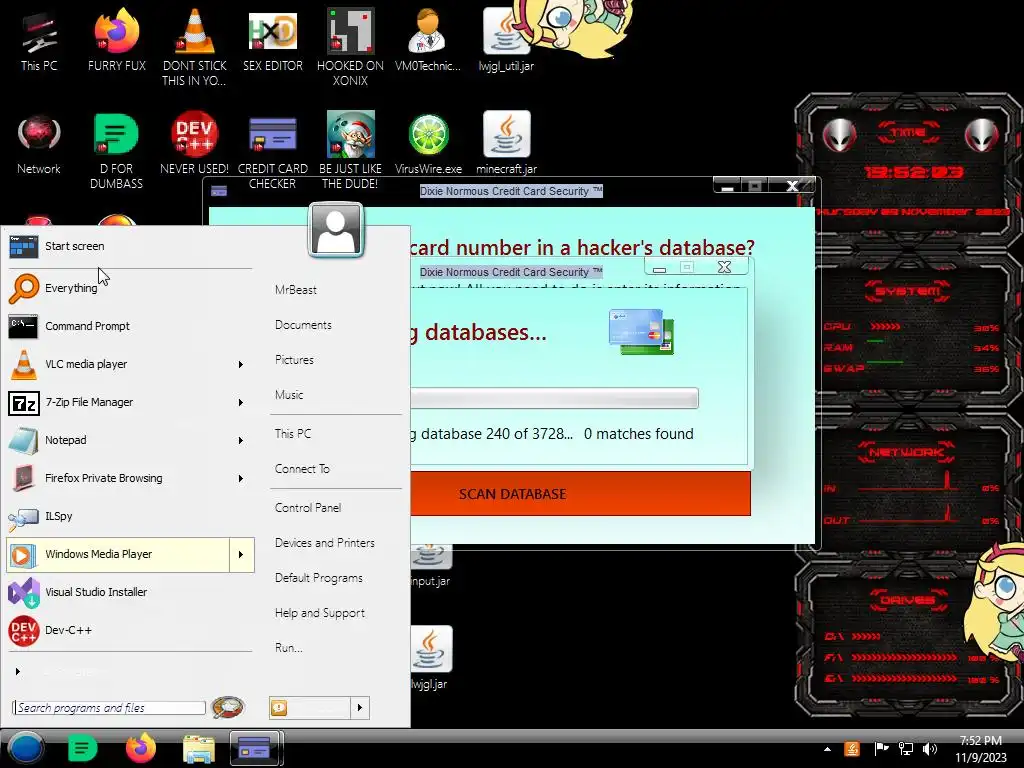The width and height of the screenshot is (1024, 768).
Task: Click credit card checker taskbar button
Action: tap(255, 748)
